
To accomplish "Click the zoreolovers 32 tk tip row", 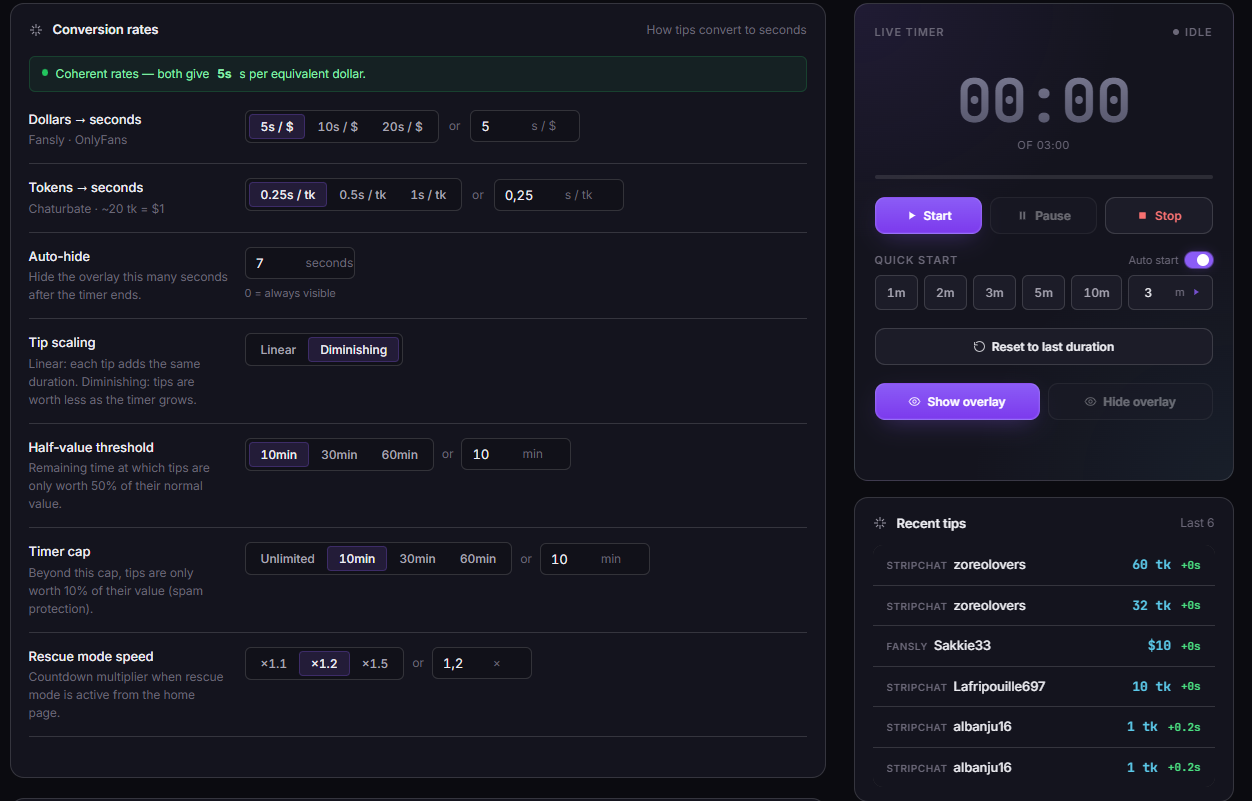I will coord(1044,606).
